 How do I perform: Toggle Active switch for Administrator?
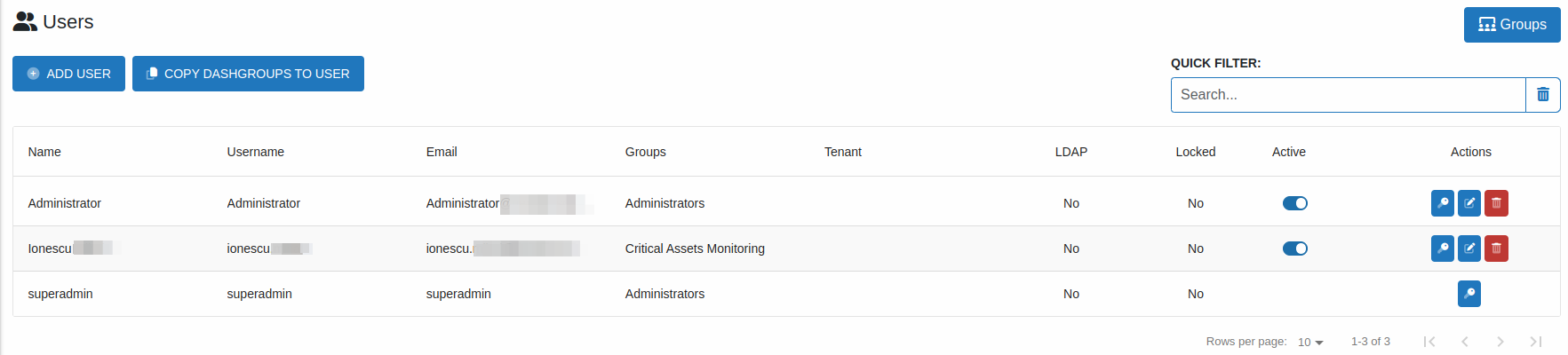point(1294,203)
